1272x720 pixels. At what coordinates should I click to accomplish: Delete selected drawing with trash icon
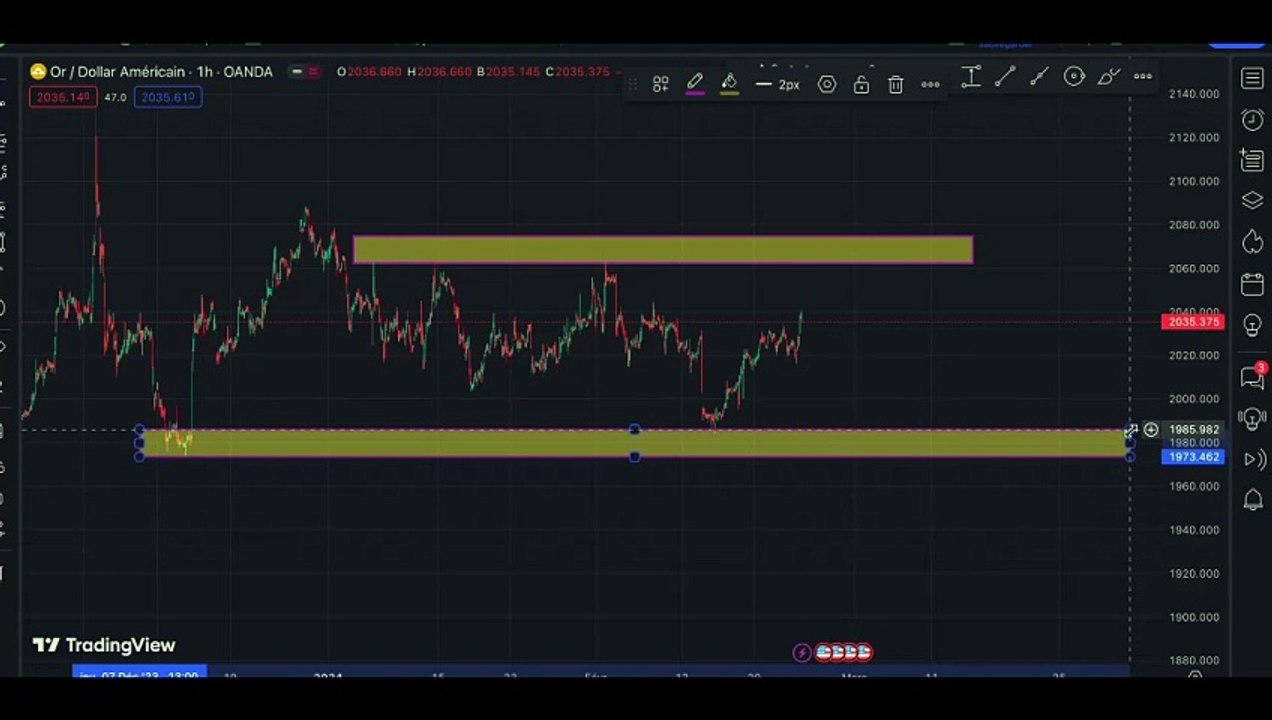[895, 85]
